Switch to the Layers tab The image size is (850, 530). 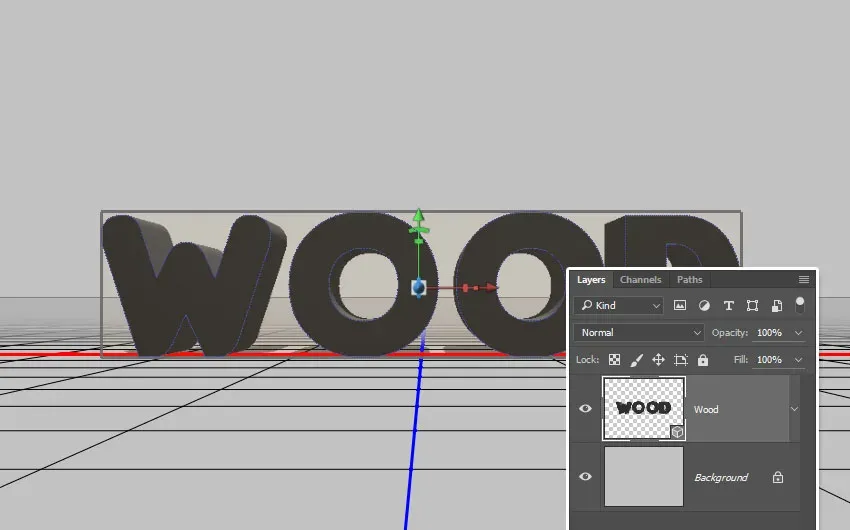pos(591,280)
